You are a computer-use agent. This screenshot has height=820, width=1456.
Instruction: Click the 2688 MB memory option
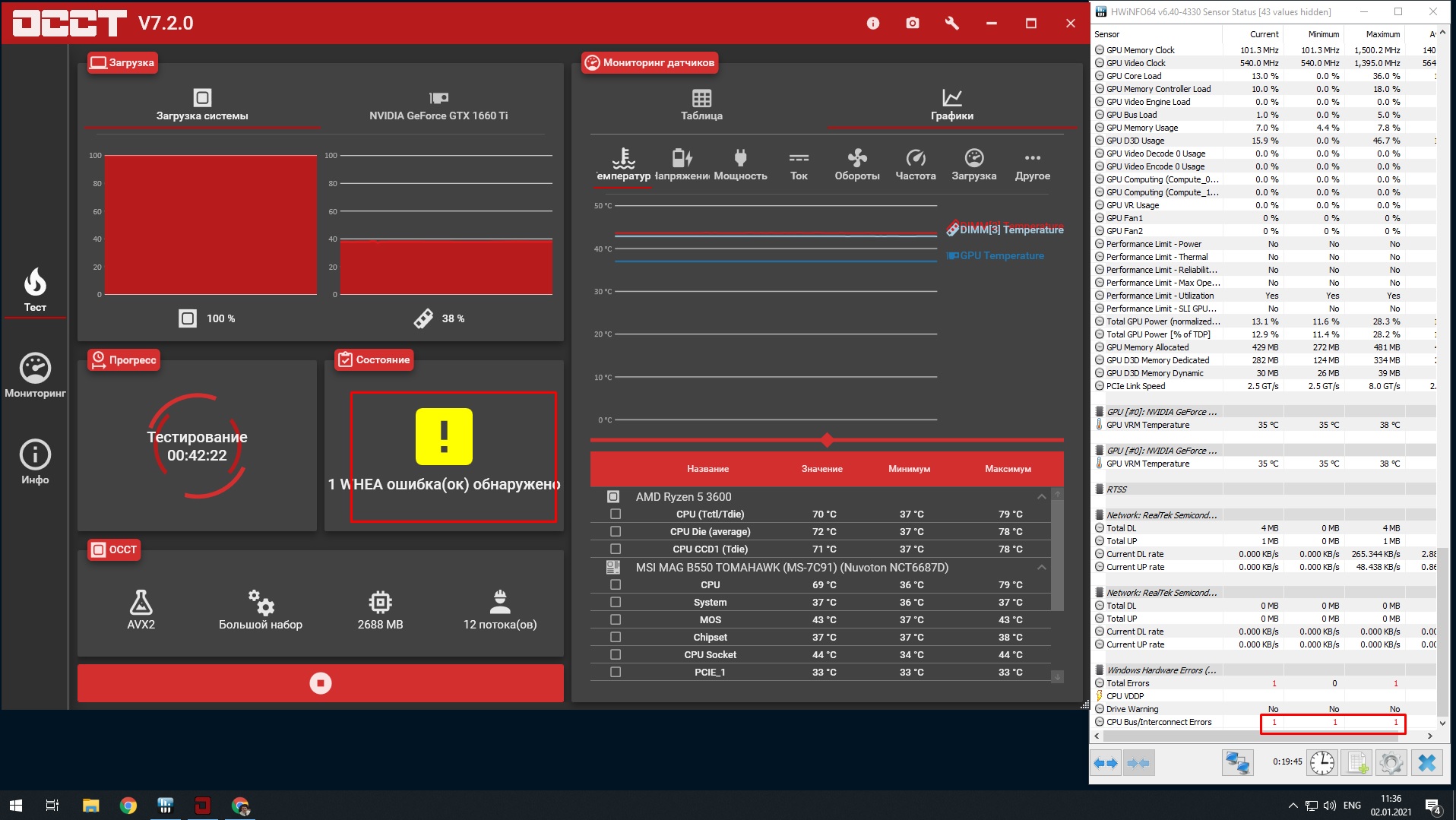pos(380,609)
